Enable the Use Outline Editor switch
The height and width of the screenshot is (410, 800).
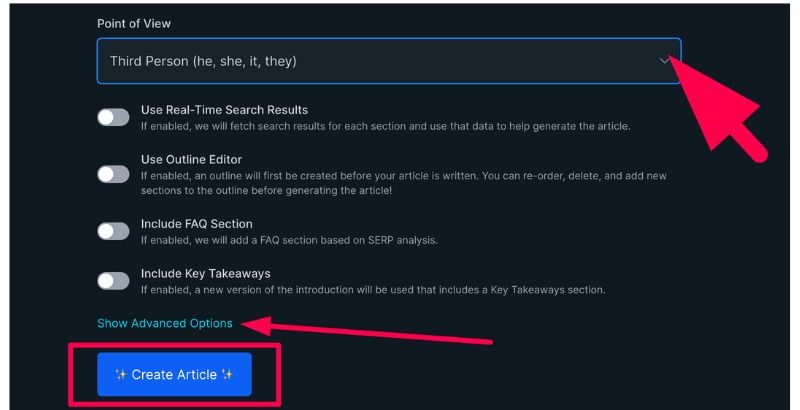click(113, 174)
